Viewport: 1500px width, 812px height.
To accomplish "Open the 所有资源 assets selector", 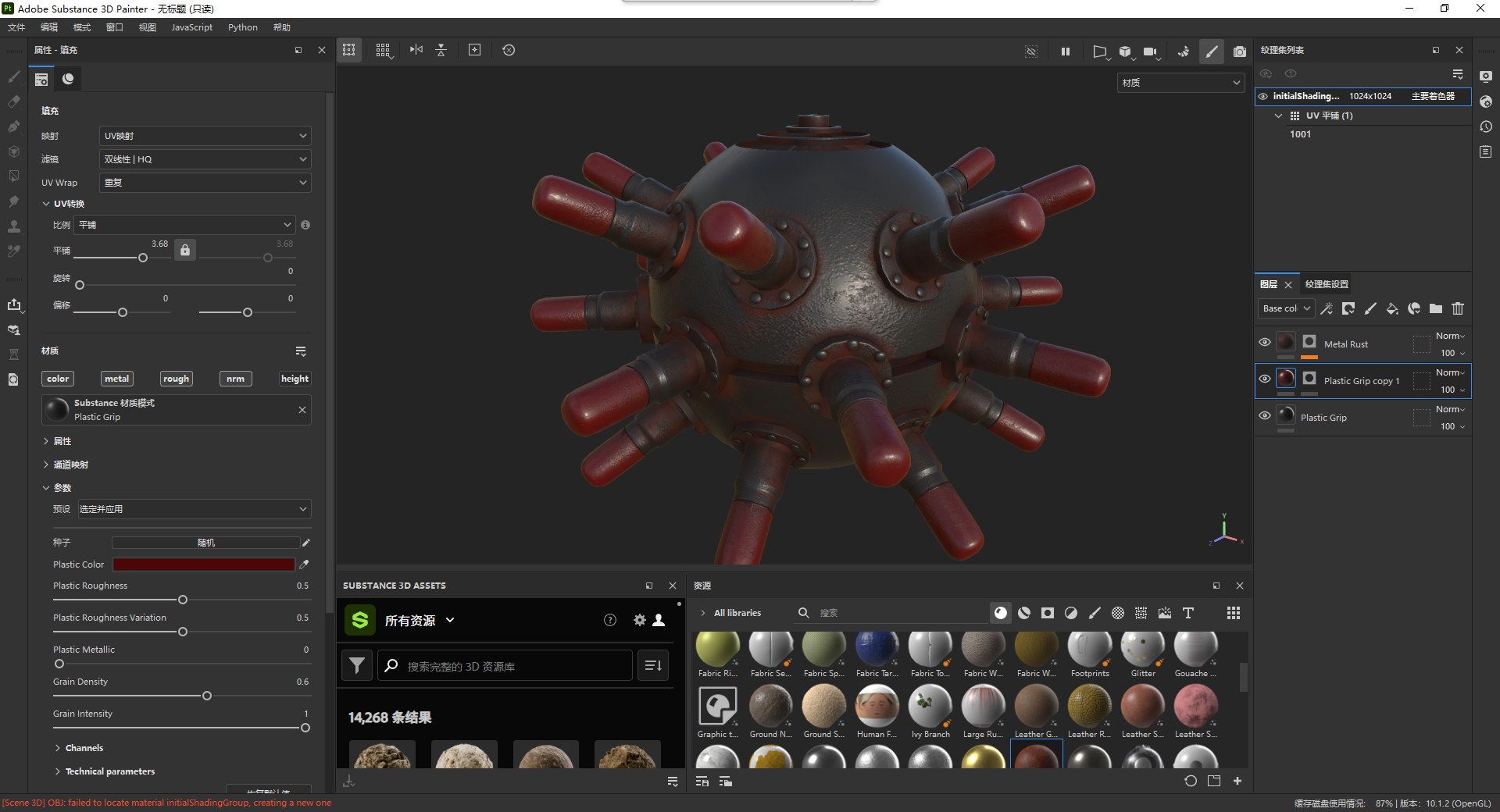I will tap(419, 621).
